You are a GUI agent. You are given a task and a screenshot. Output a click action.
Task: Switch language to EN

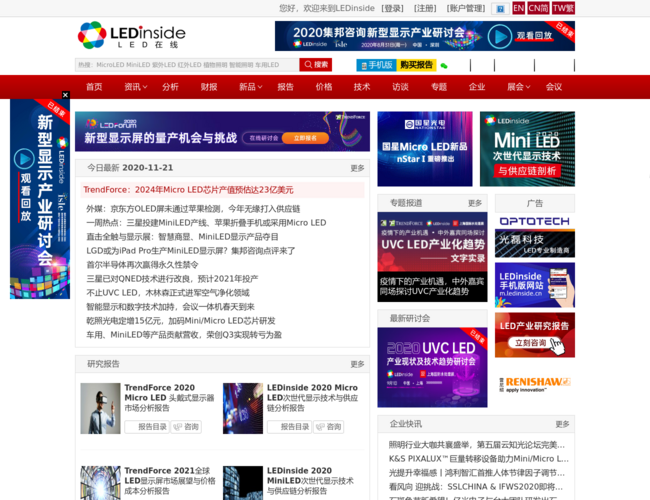pos(518,8)
